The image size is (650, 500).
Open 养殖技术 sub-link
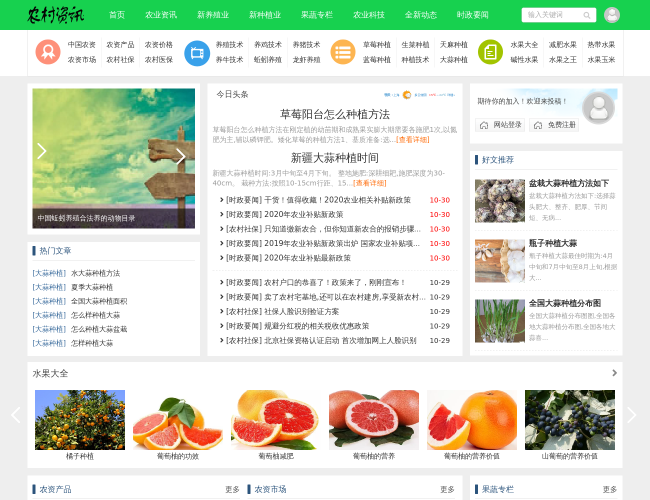pyautogui.click(x=230, y=45)
